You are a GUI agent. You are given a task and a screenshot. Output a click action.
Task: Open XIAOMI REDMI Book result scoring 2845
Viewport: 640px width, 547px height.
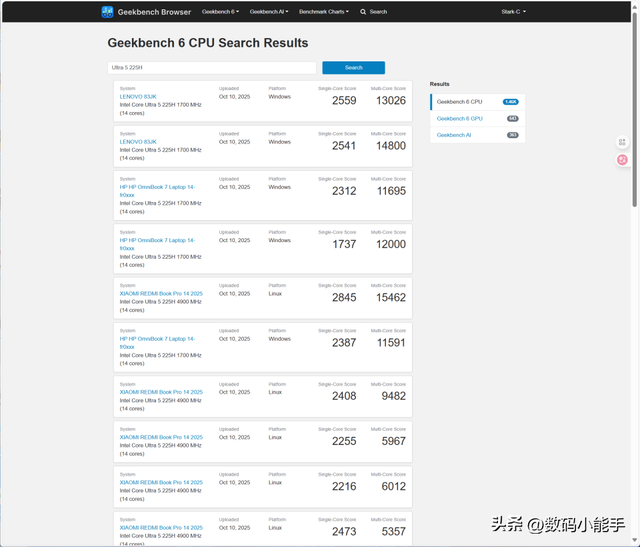[x=161, y=293]
